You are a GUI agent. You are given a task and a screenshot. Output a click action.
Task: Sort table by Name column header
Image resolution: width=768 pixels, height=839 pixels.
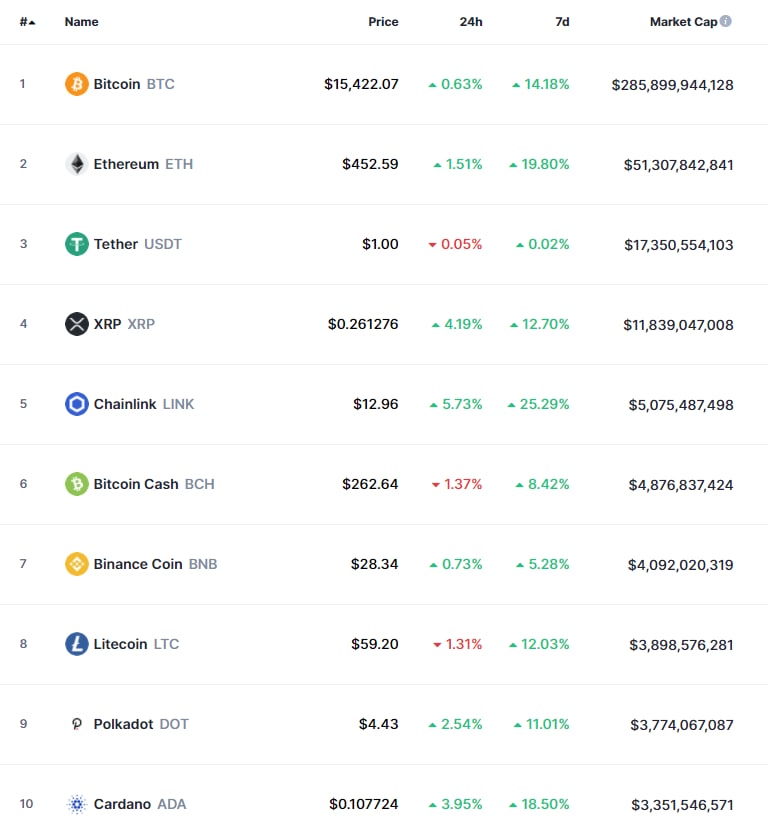click(81, 22)
